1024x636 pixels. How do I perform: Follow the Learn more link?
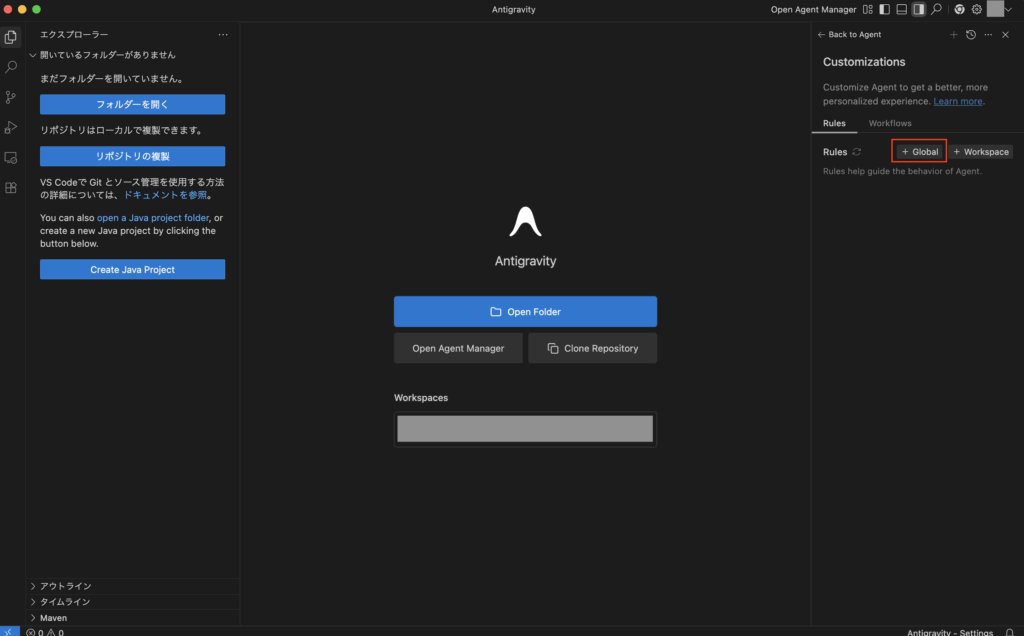pos(958,101)
